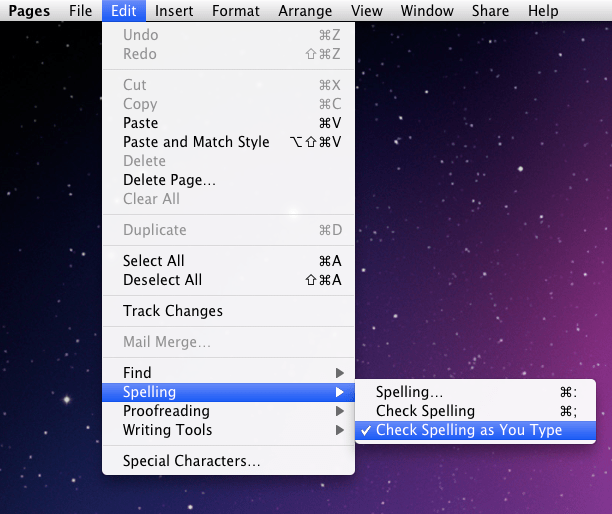Choose Select All in Edit menu
This screenshot has width=612, height=514.
228,261
